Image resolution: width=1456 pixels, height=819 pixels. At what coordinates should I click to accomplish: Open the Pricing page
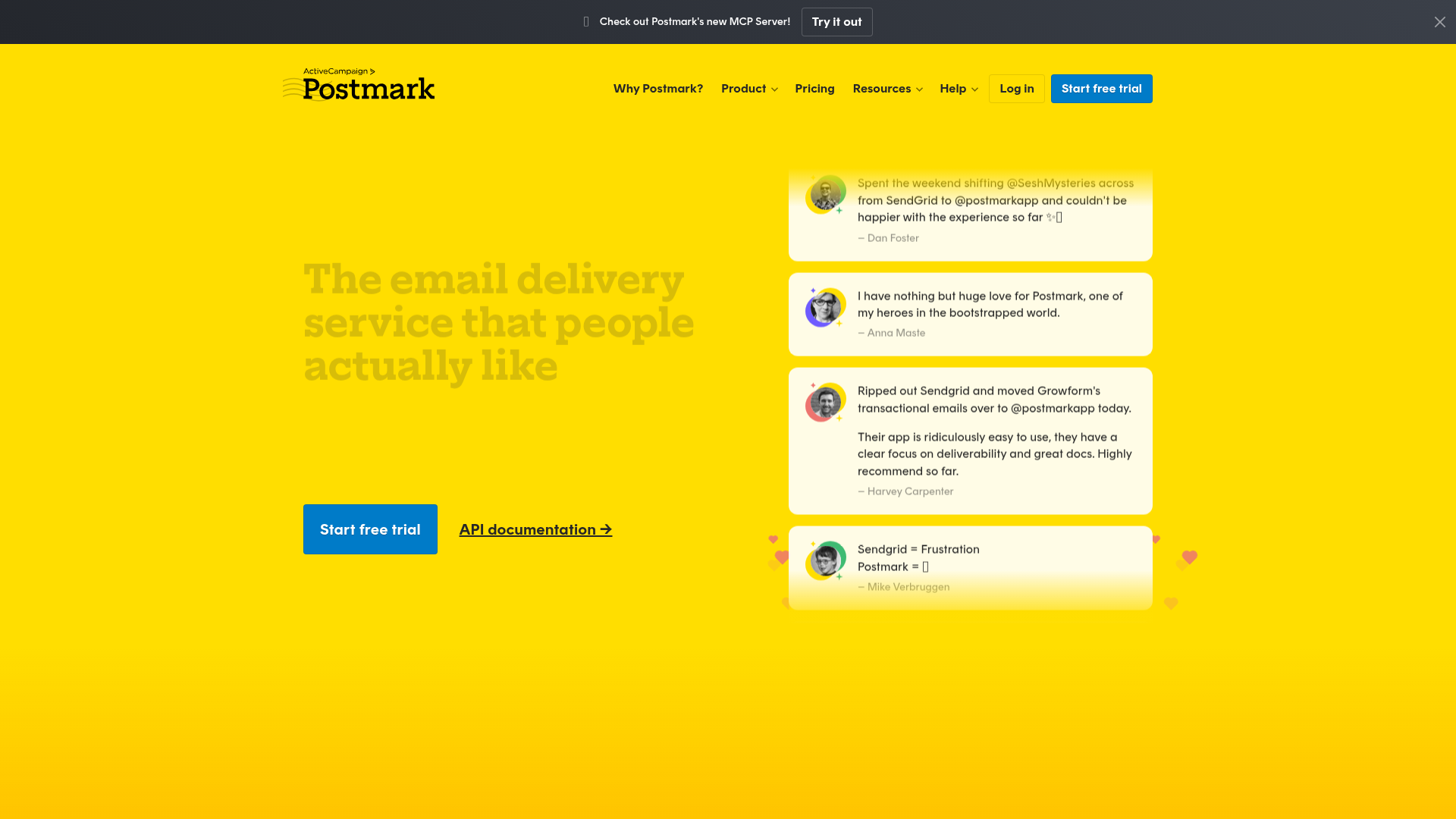(814, 89)
